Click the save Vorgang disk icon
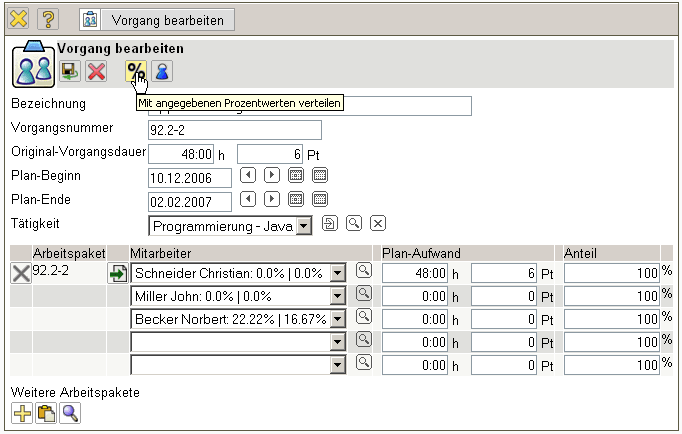Image resolution: width=682 pixels, height=434 pixels. [x=70, y=71]
